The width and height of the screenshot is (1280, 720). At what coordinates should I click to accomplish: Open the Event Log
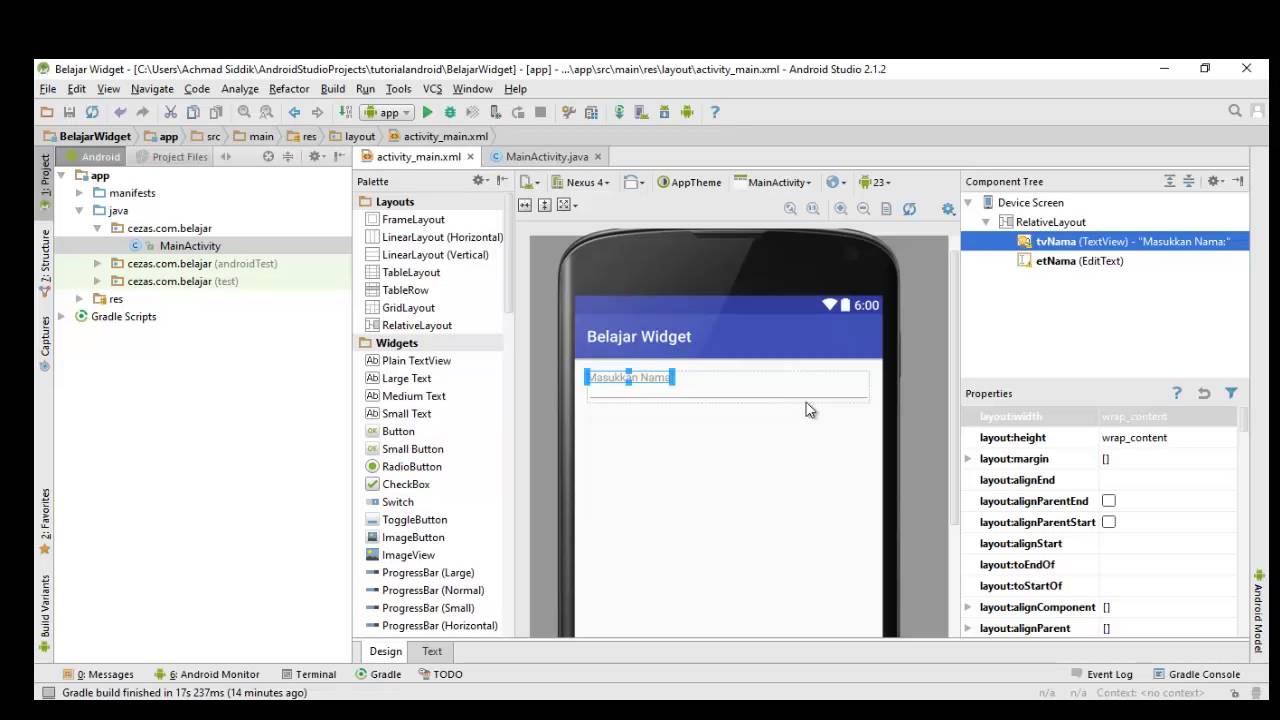pos(1102,674)
